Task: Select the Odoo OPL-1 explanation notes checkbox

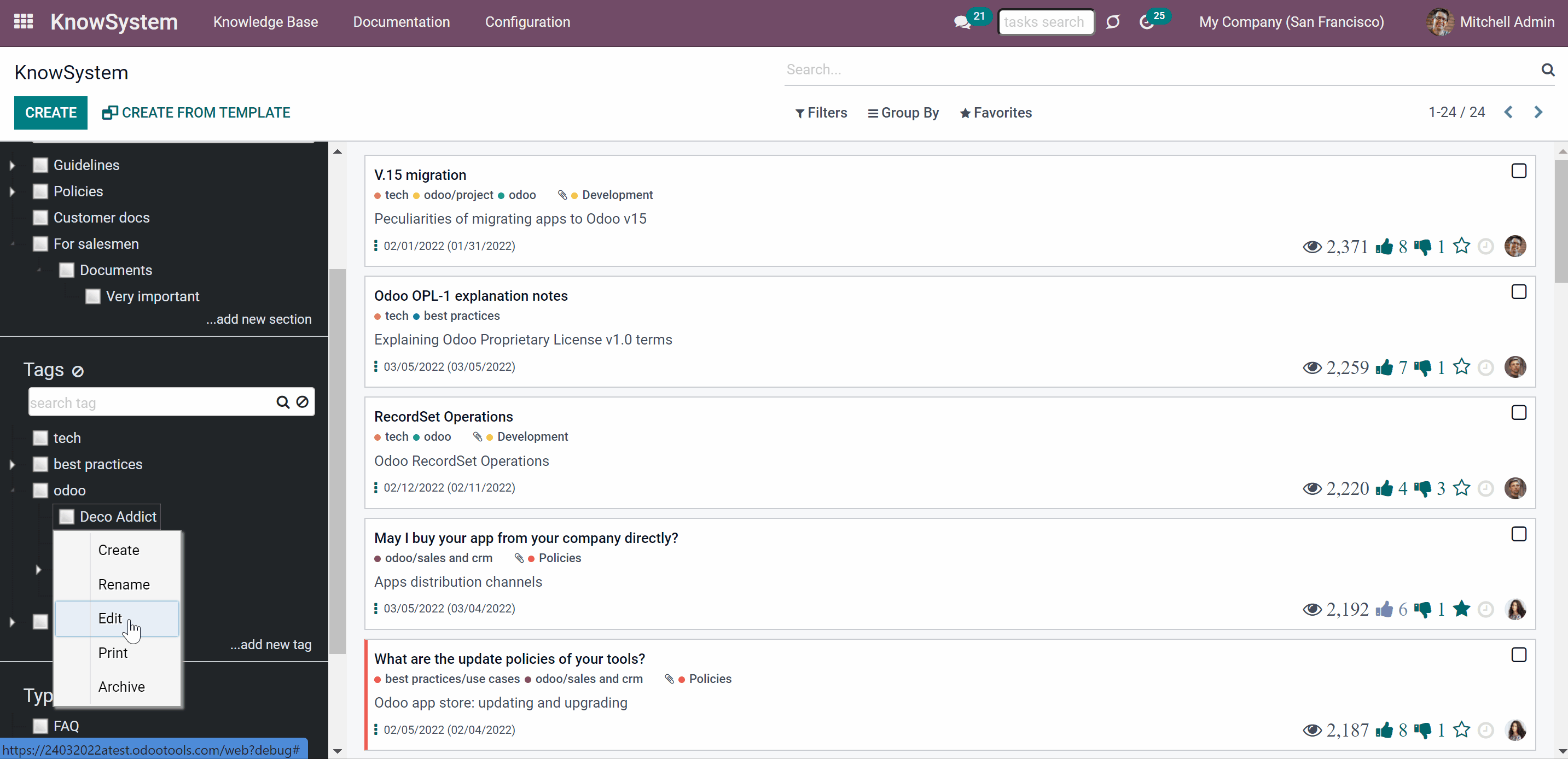Action: 1519,292
